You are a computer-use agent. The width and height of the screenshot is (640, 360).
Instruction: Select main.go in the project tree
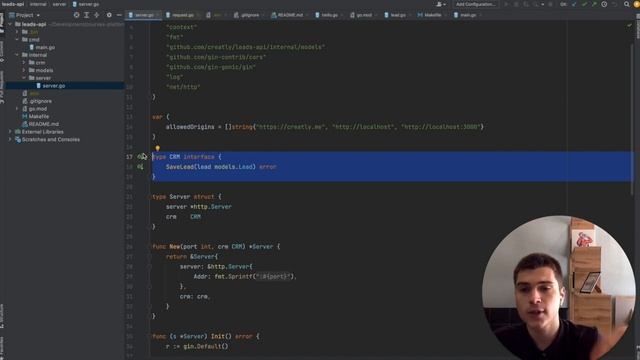click(x=45, y=47)
